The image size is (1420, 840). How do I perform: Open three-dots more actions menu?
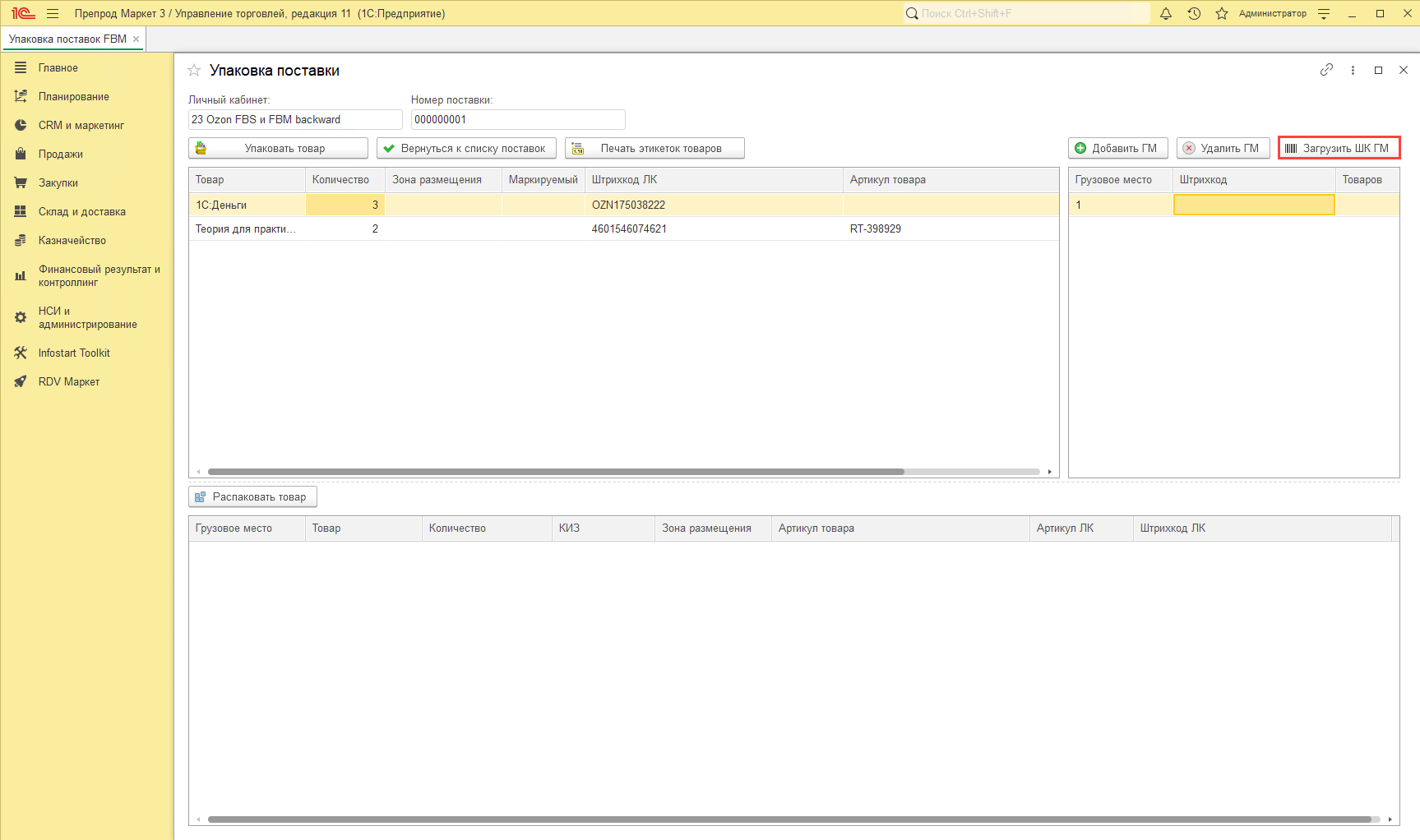point(1353,70)
